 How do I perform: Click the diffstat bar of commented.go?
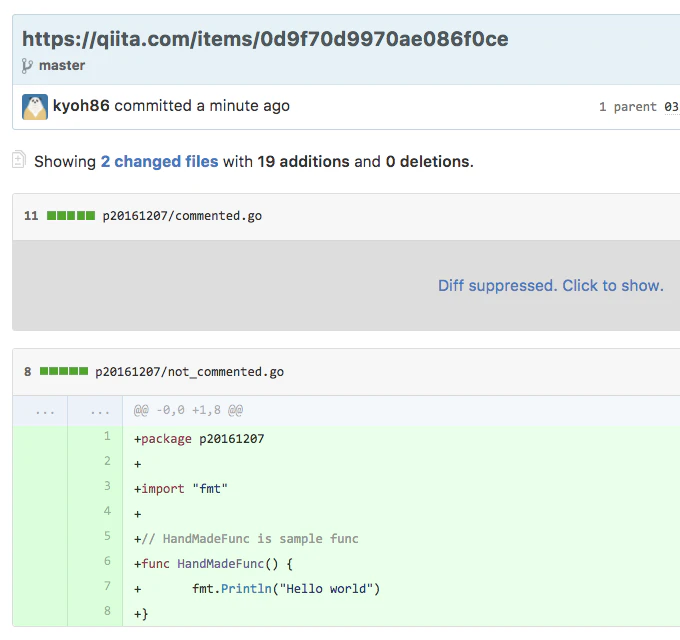point(71,216)
